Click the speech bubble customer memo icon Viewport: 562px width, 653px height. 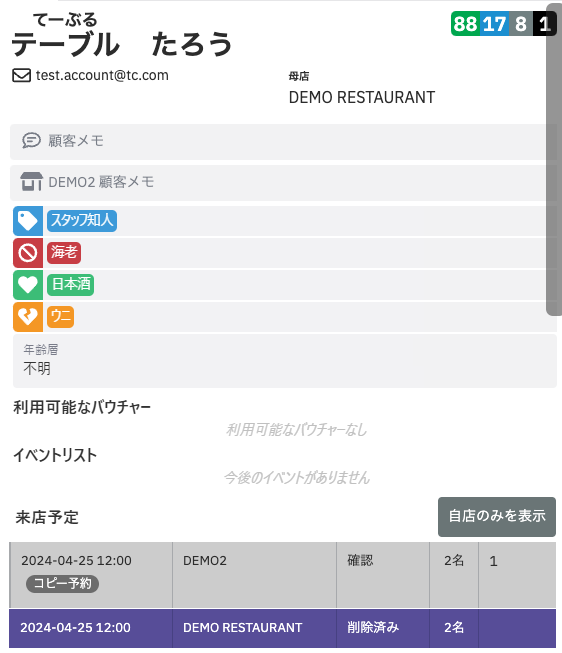[x=31, y=141]
